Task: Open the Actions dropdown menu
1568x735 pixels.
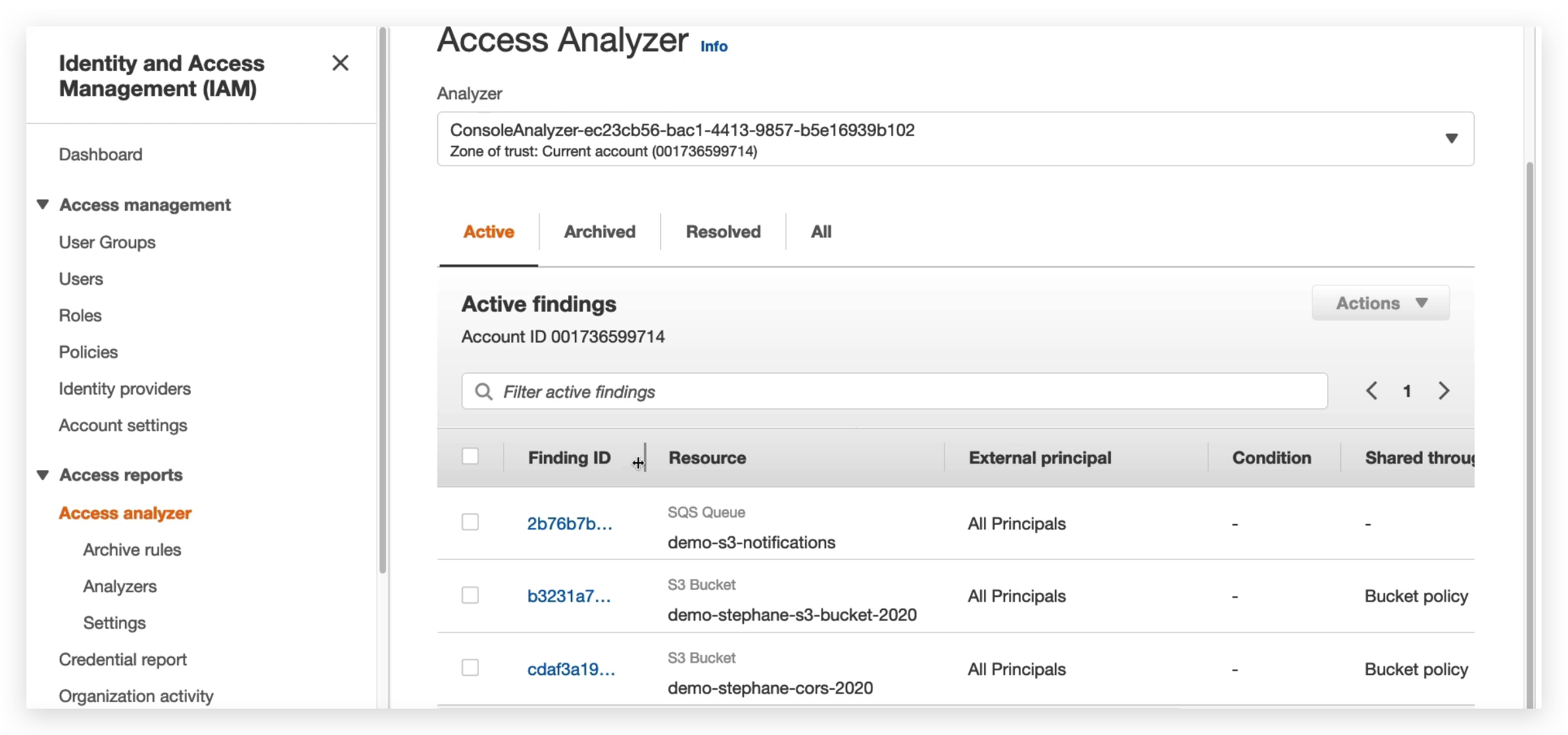Action: (1381, 303)
